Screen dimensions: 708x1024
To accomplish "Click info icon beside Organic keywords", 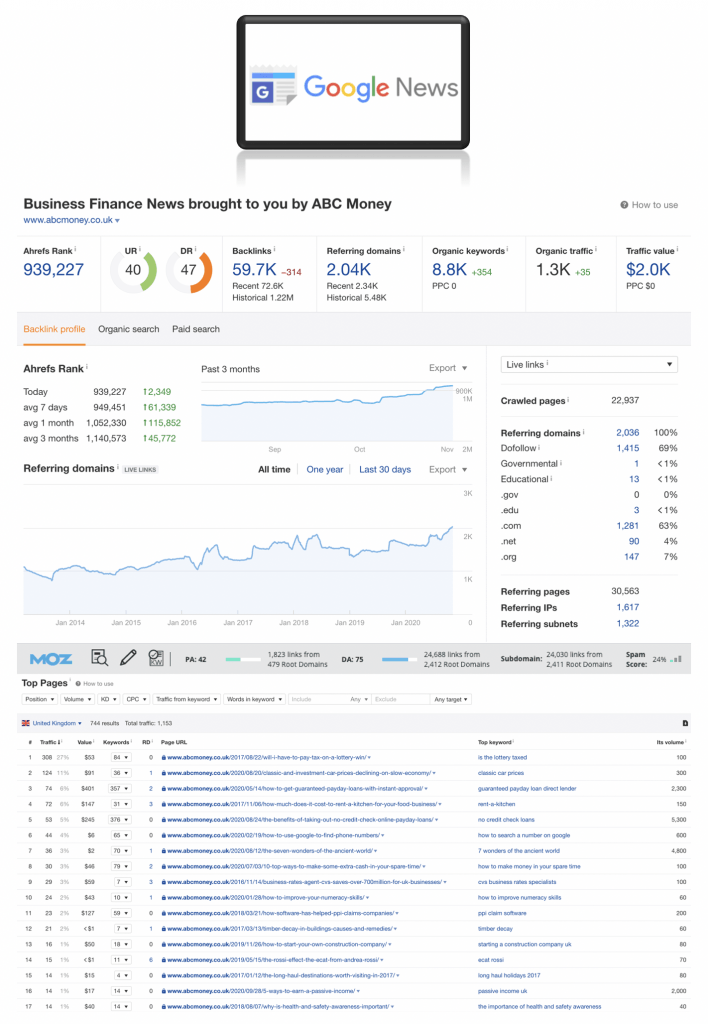I will (507, 249).
